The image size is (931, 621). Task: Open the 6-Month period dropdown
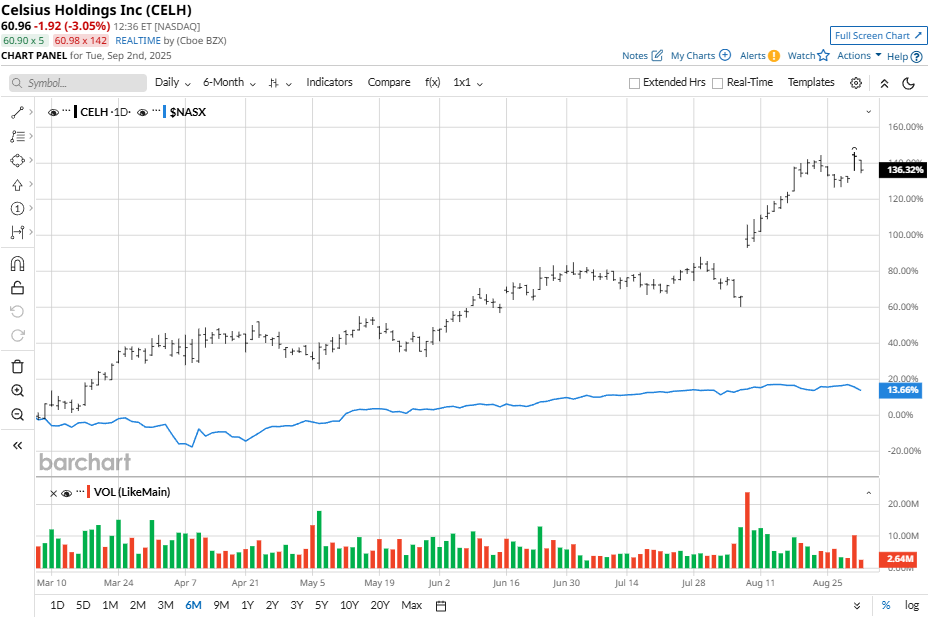click(x=229, y=83)
